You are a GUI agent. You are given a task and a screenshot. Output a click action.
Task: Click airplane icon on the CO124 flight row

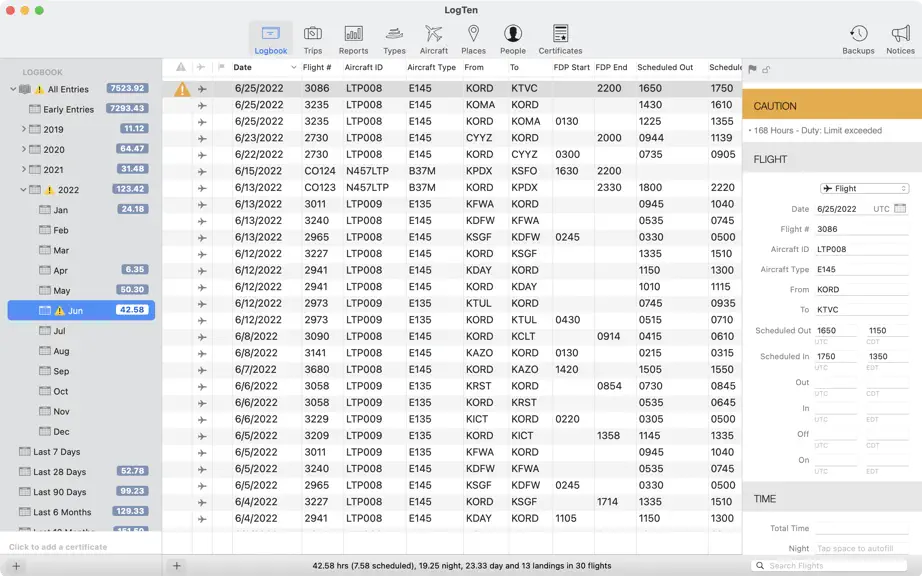coord(202,172)
